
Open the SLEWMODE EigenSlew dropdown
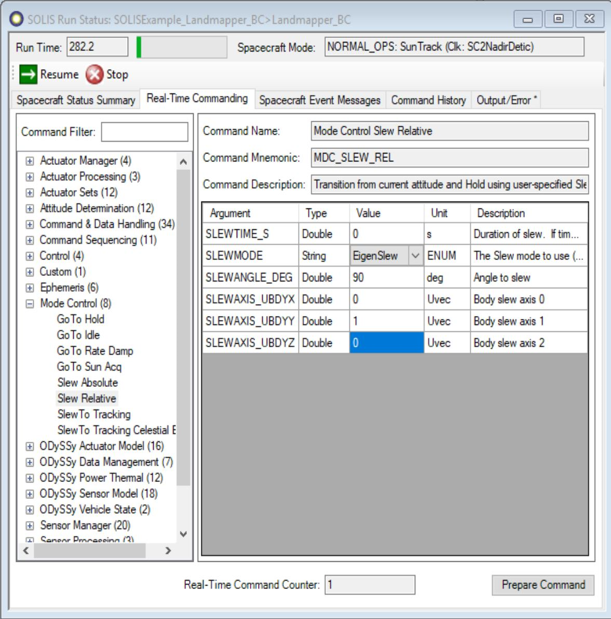415,256
